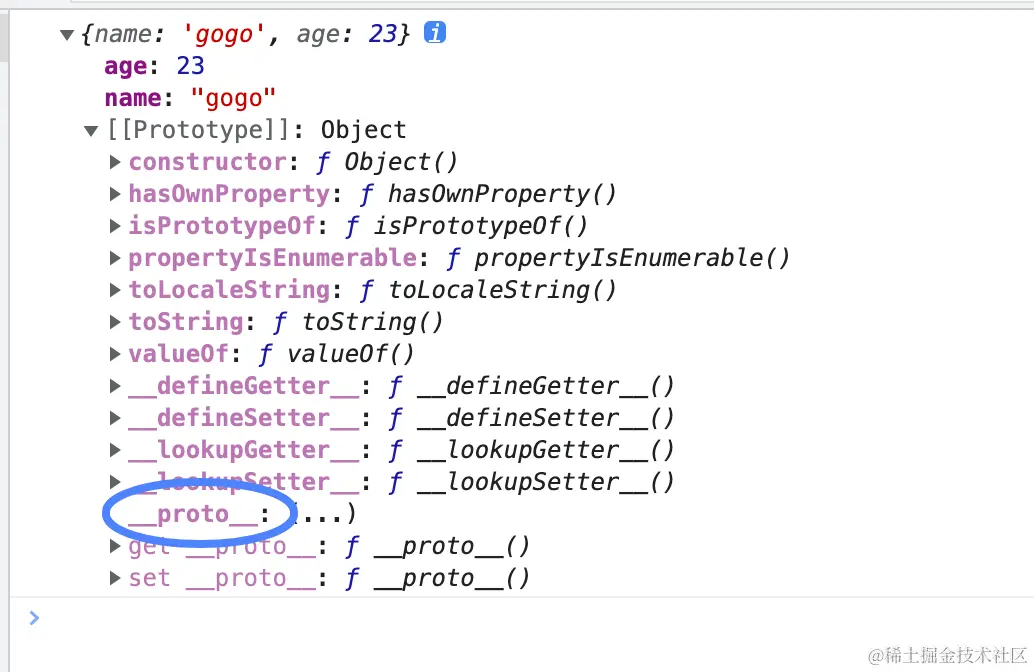Collapse the root object {name: 'gogo', age: 23}
This screenshot has height=672, width=1034.
[67, 34]
